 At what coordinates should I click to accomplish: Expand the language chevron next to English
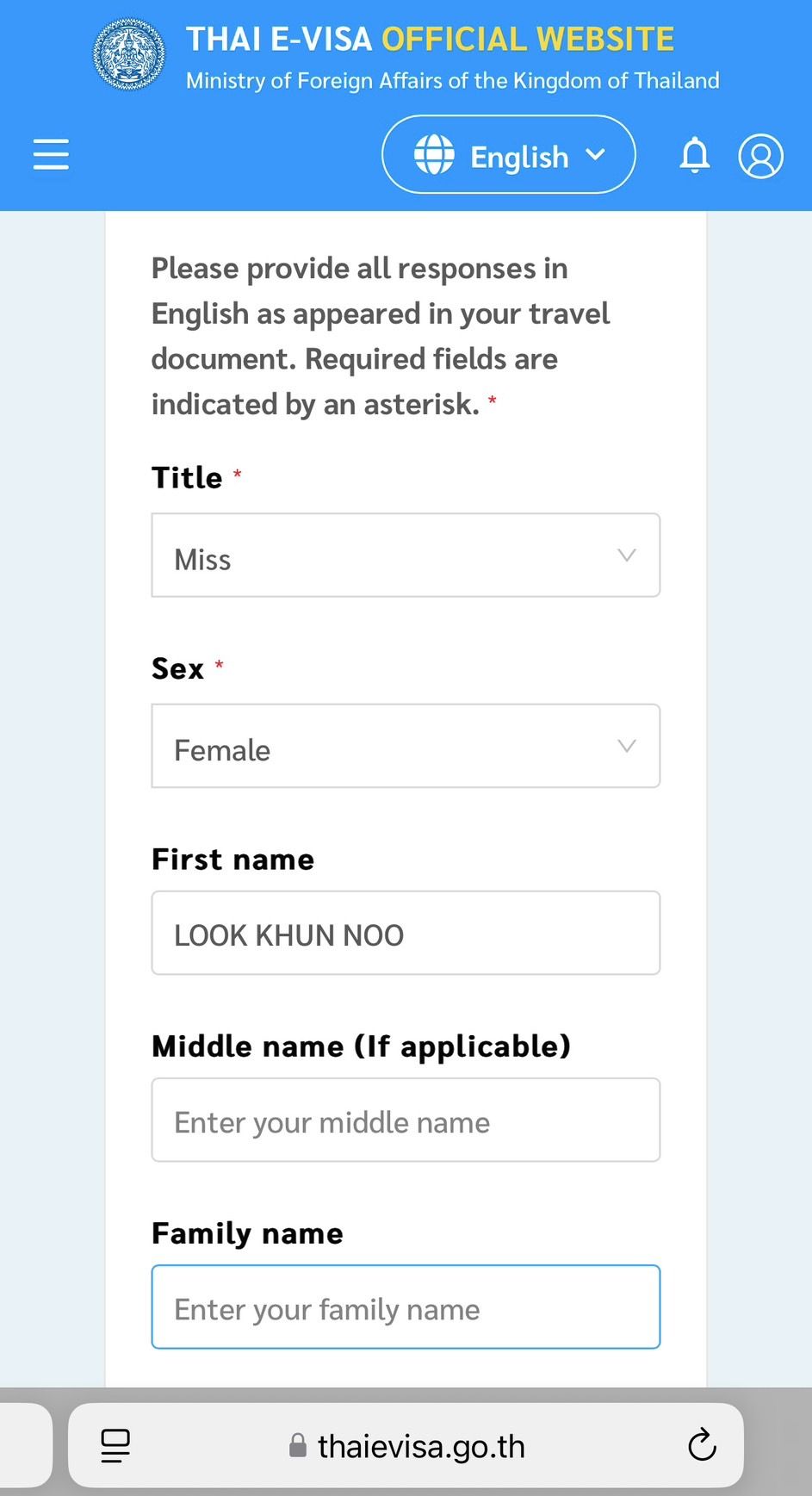click(595, 155)
